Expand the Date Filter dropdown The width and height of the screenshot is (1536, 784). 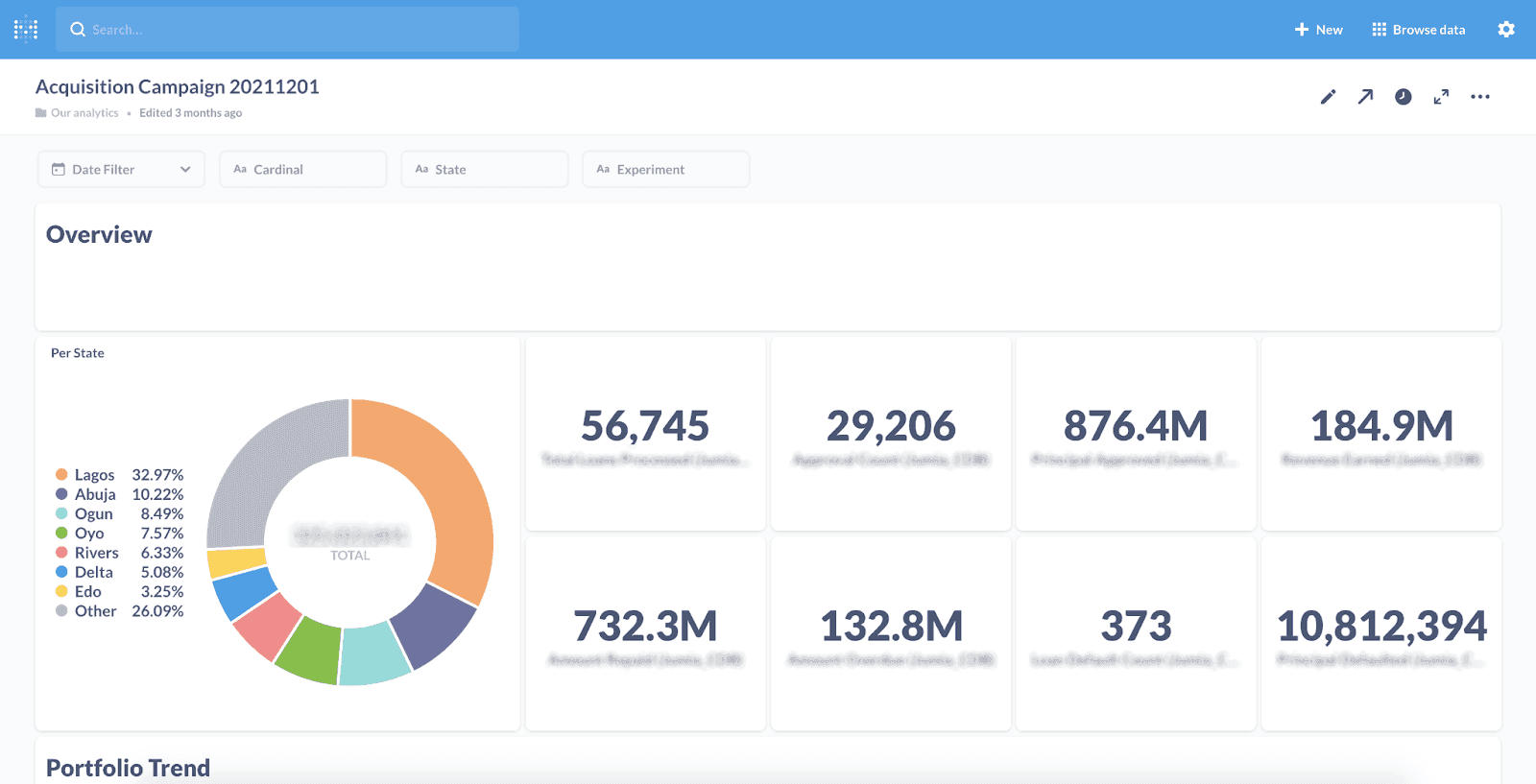click(121, 169)
